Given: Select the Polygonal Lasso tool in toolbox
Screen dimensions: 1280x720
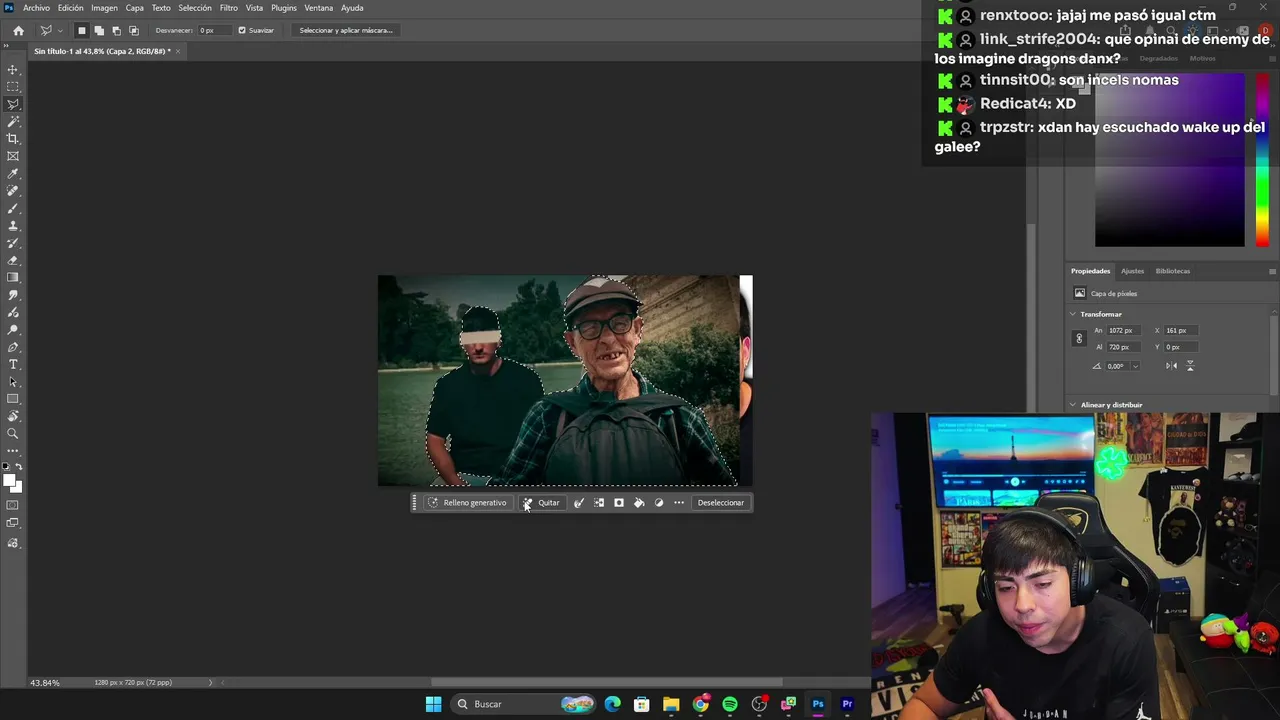Looking at the screenshot, I should coord(13,104).
